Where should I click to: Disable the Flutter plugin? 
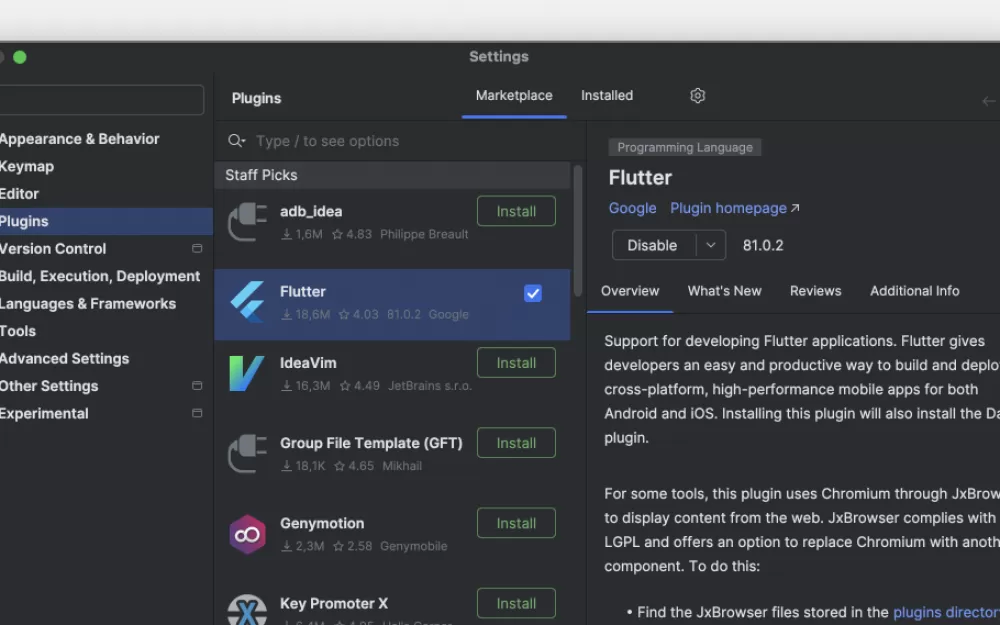pyautogui.click(x=652, y=246)
